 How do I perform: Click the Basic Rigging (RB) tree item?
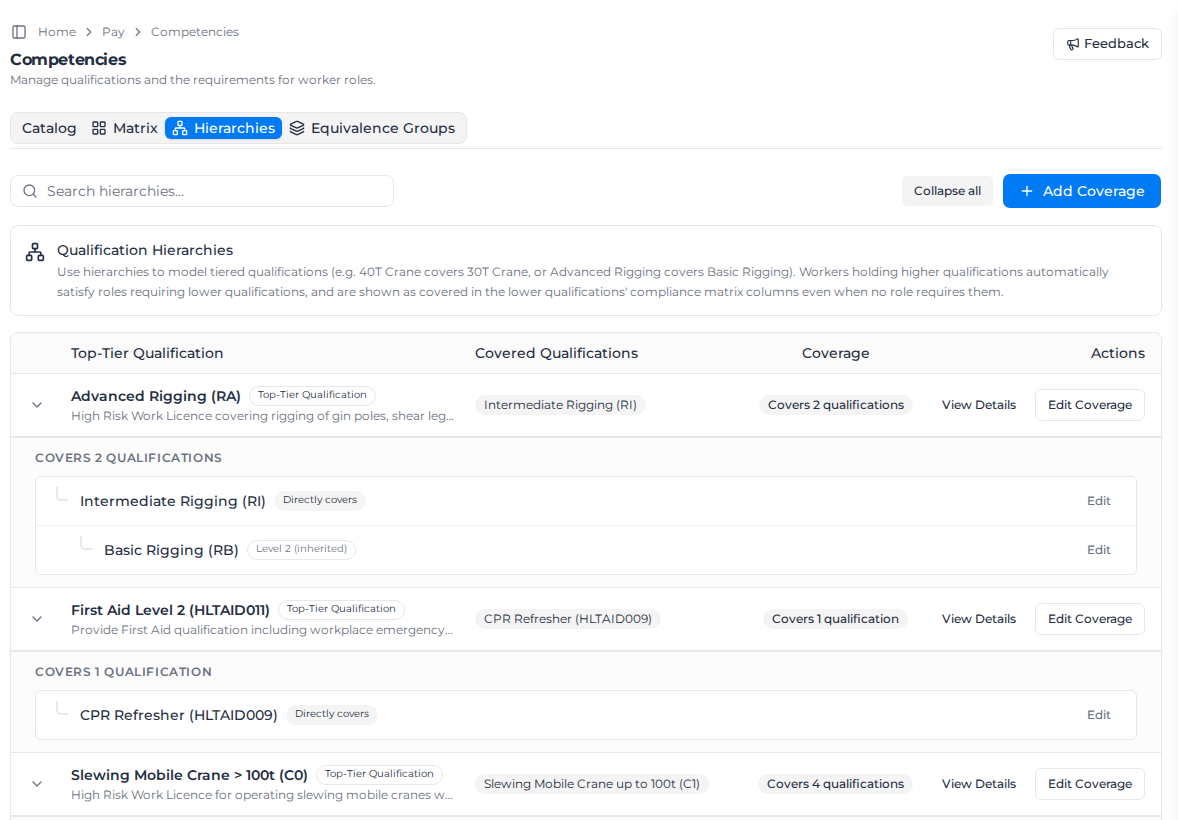click(x=171, y=551)
